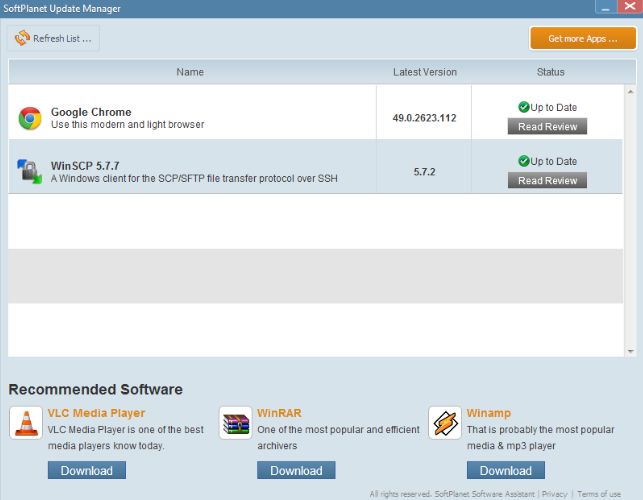
Task: Select the WinSCP 5.7.7 name text
Action: (x=85, y=166)
